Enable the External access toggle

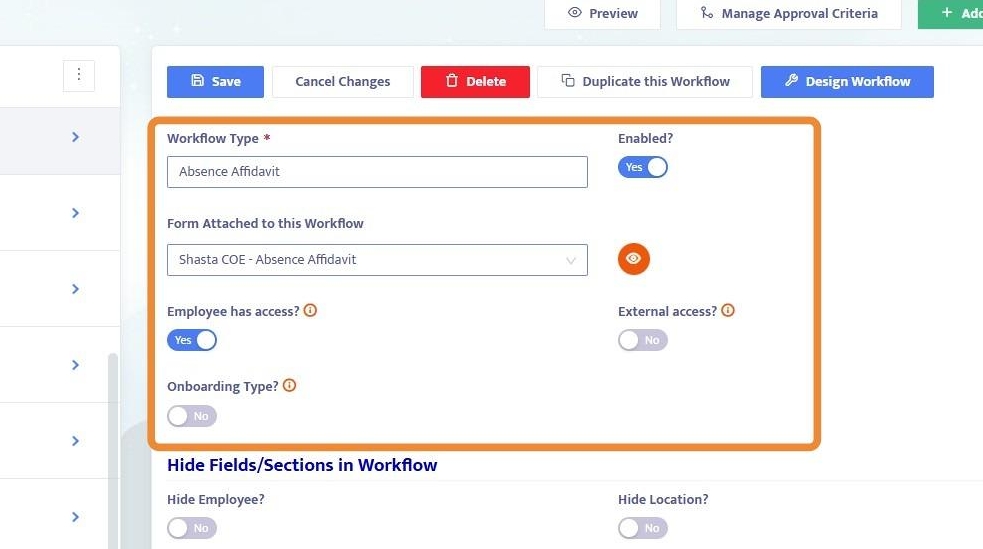(x=642, y=340)
